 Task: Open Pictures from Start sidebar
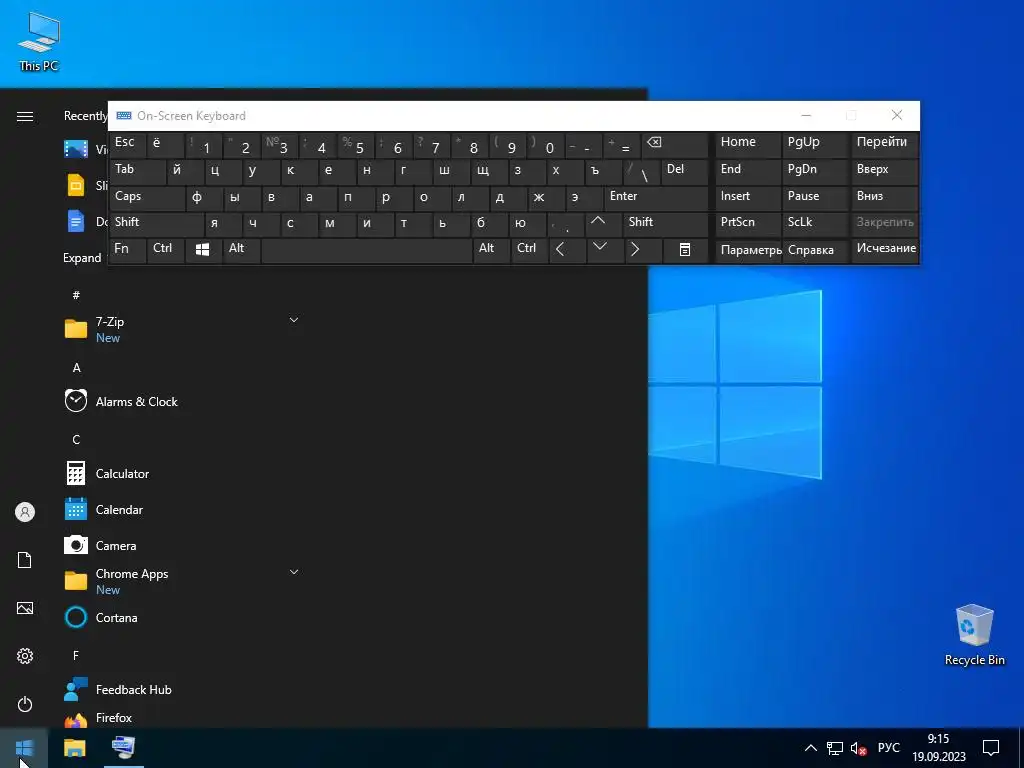25,608
